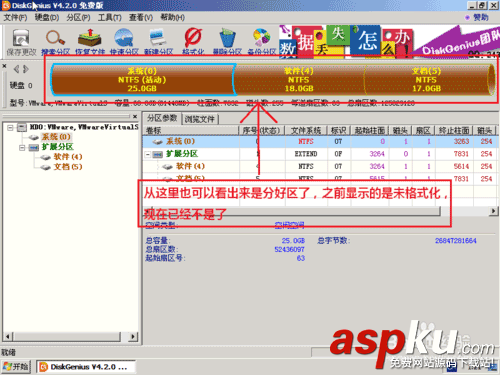Select 软件(4) in the left tree
500x375 pixels.
pos(68,157)
